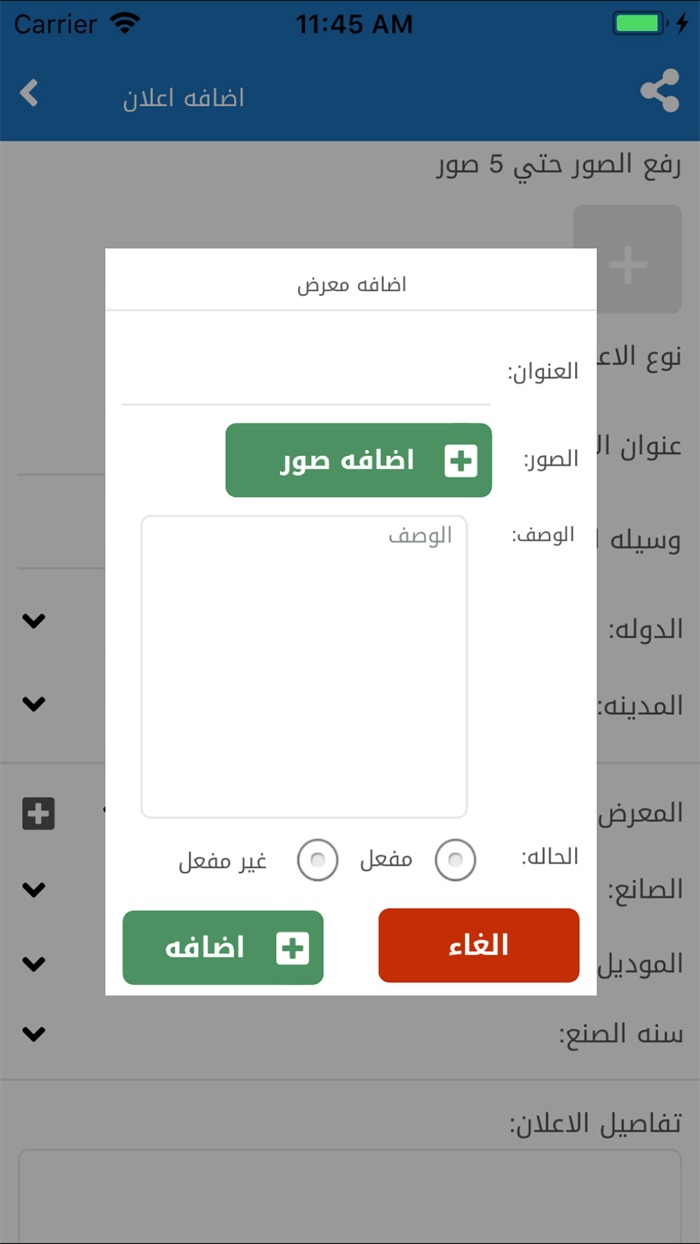Expand the الدوله dropdown
Screen dimensions: 700x1244
coord(34,620)
